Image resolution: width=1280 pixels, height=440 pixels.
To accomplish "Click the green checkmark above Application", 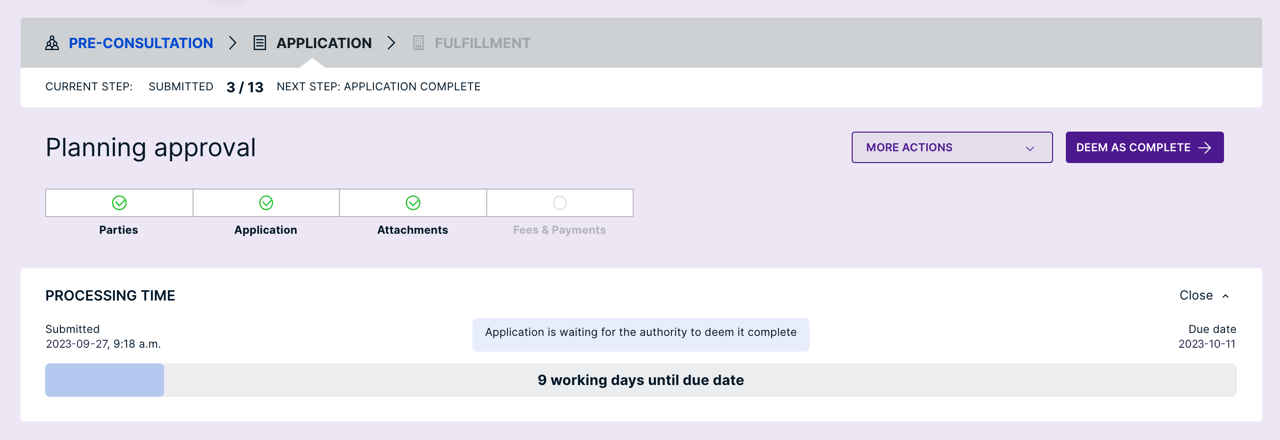I will pyautogui.click(x=266, y=203).
